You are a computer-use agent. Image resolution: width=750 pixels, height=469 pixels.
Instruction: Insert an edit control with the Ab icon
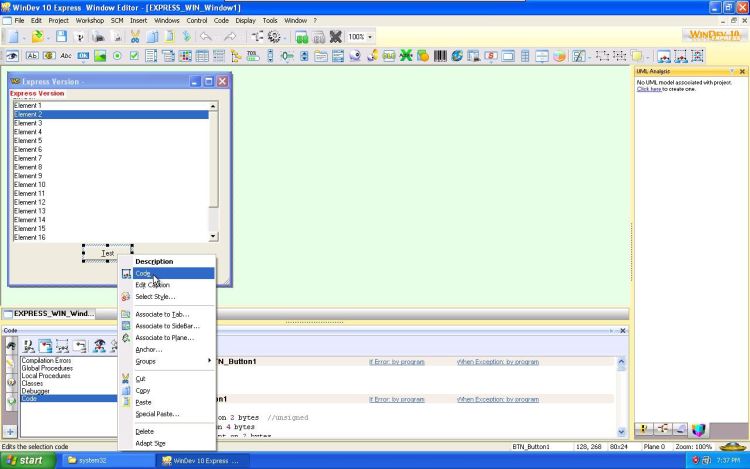pyautogui.click(x=32, y=56)
